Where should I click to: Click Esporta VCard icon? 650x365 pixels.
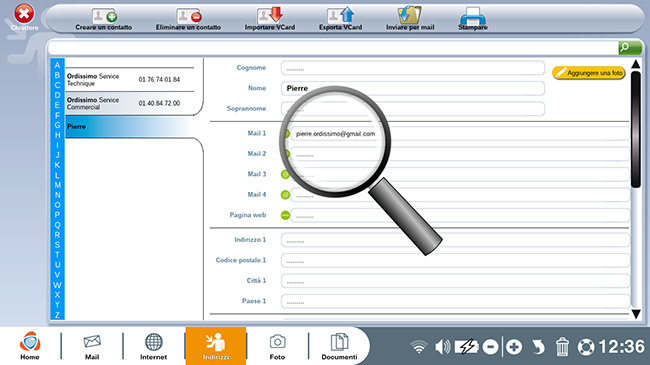point(340,15)
